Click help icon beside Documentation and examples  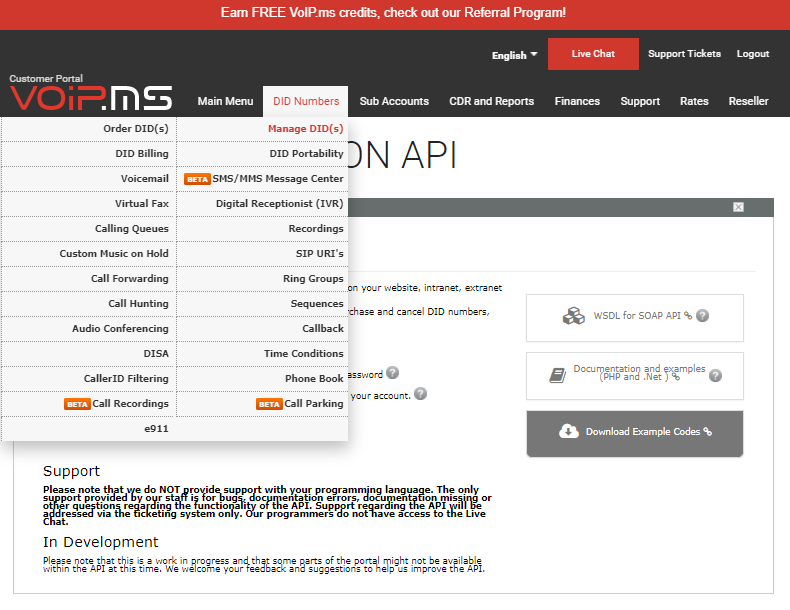(x=715, y=376)
